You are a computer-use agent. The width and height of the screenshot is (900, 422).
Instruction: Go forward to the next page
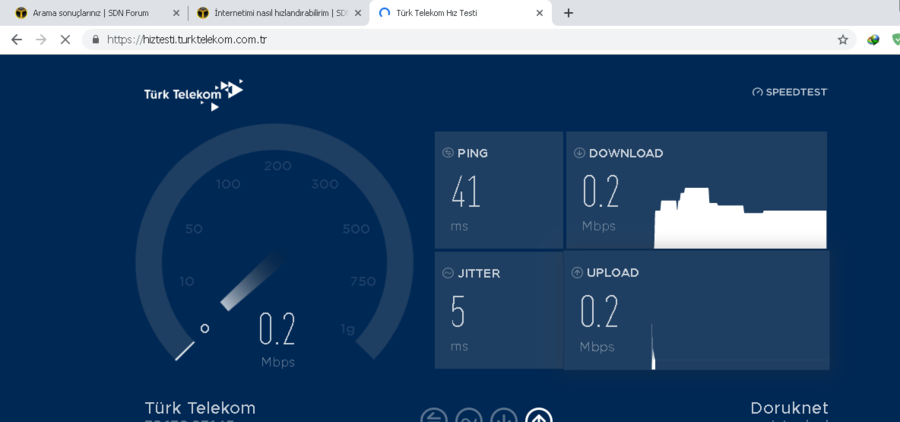click(41, 40)
